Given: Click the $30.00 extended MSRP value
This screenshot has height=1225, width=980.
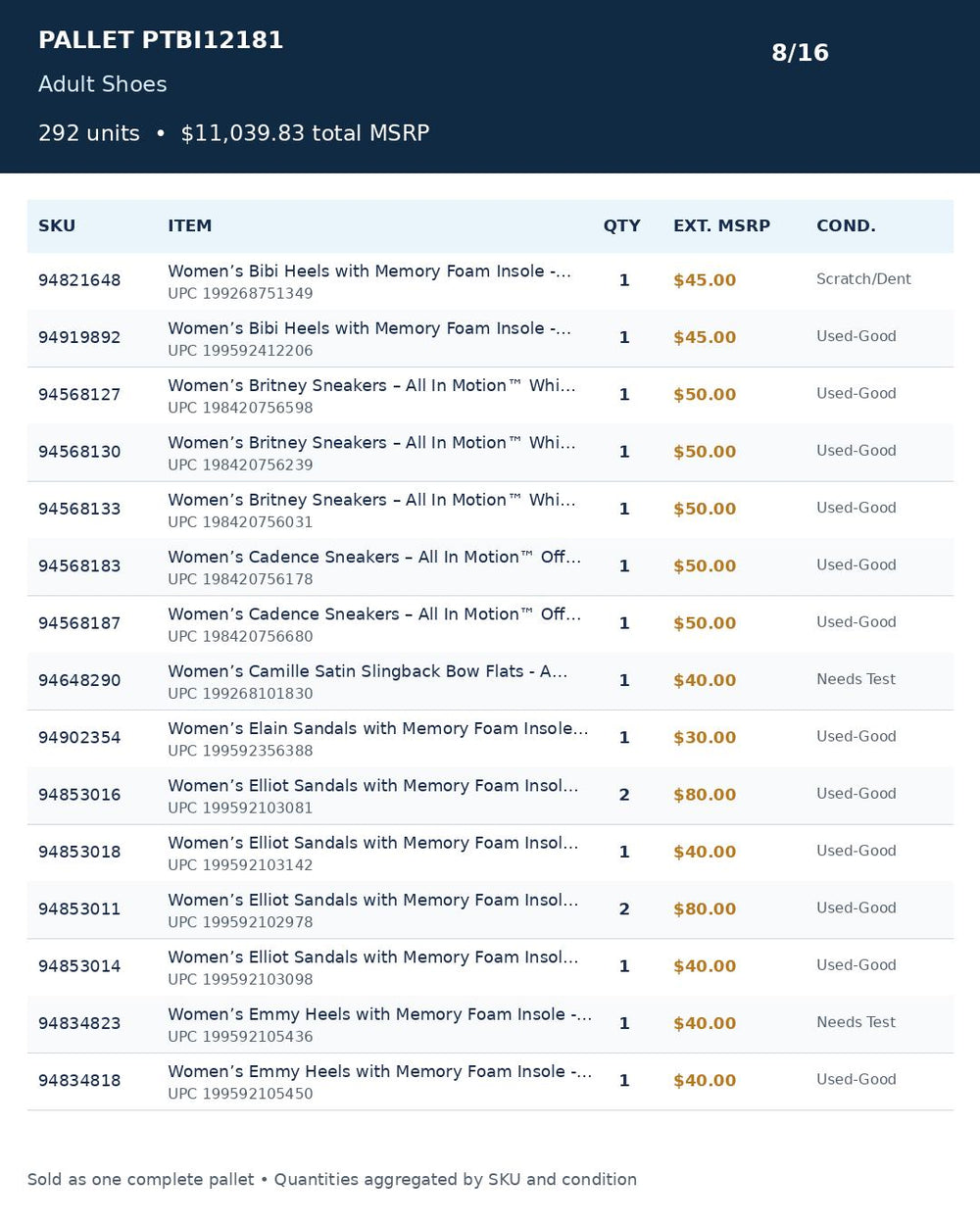Looking at the screenshot, I should click(x=704, y=738).
